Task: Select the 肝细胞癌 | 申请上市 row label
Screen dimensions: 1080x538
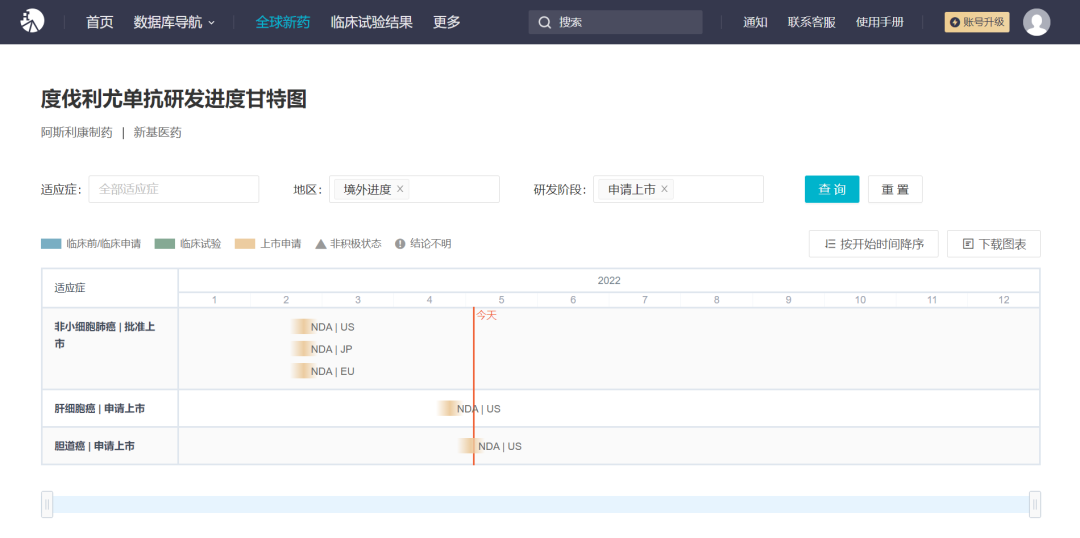Action: click(100, 408)
